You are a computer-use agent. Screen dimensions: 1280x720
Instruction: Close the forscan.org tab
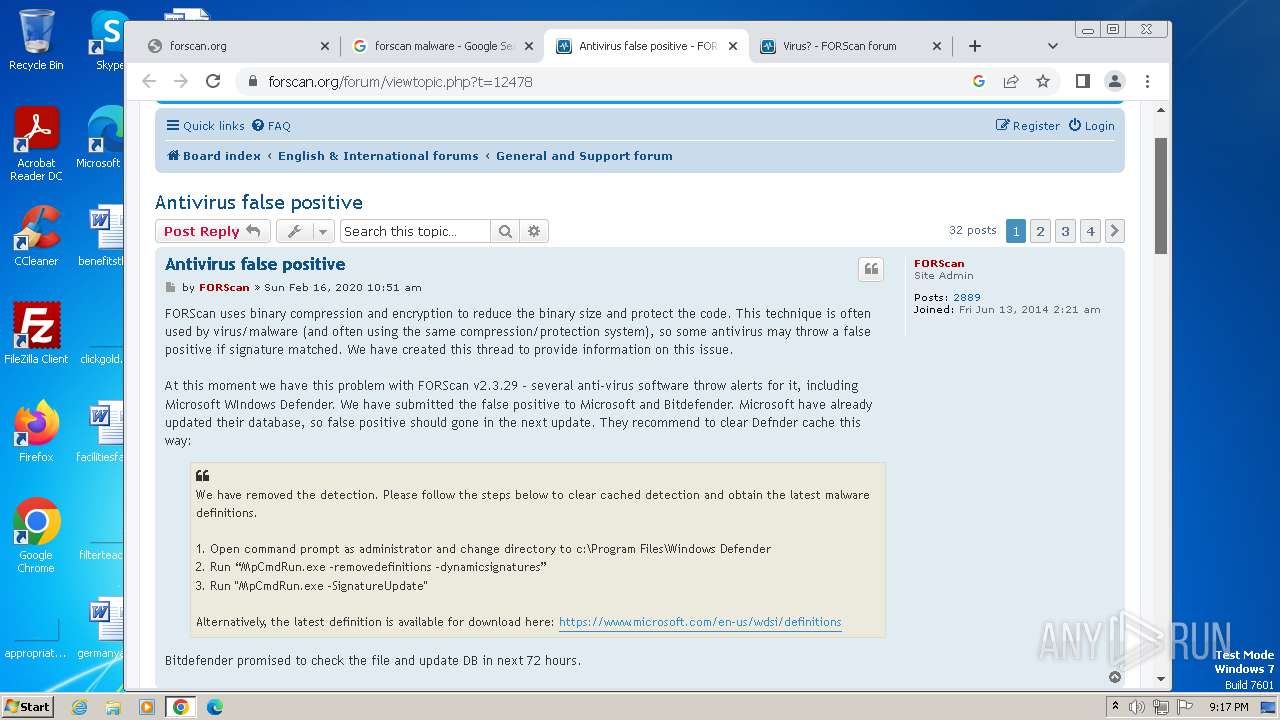[325, 46]
